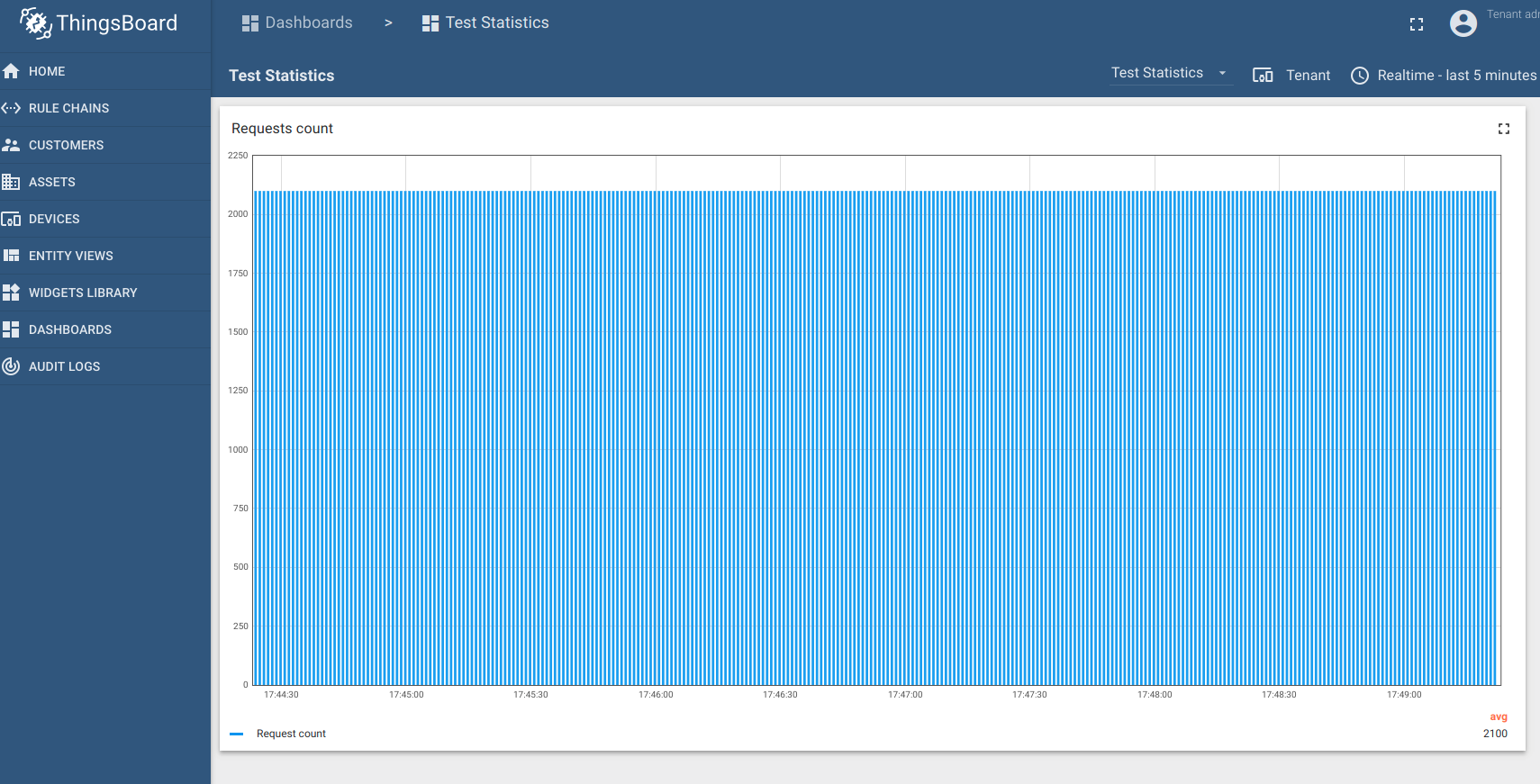
Task: Maximize the Requests count widget
Action: [x=1503, y=129]
